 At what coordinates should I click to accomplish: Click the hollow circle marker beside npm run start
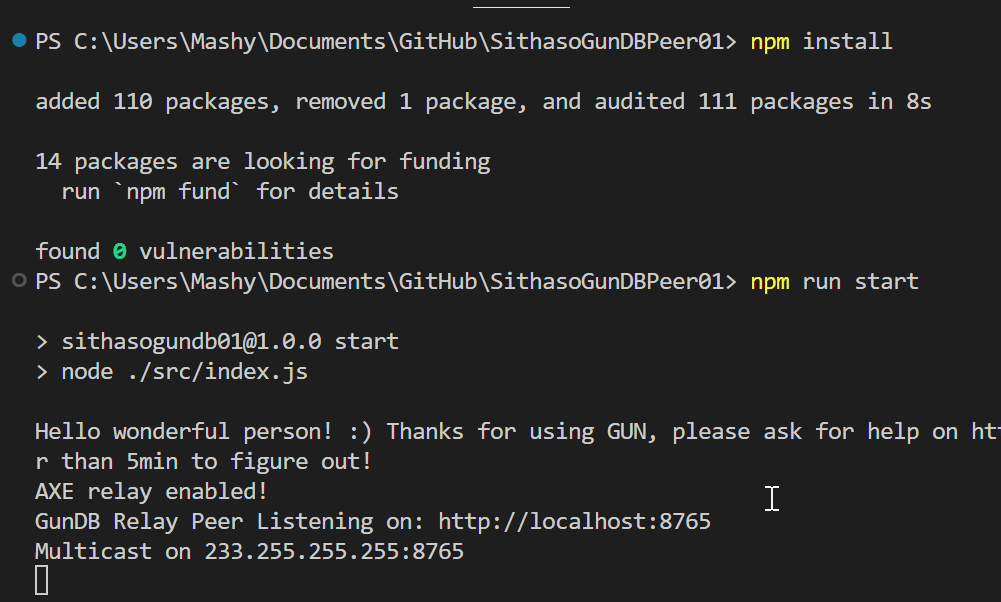(20, 281)
